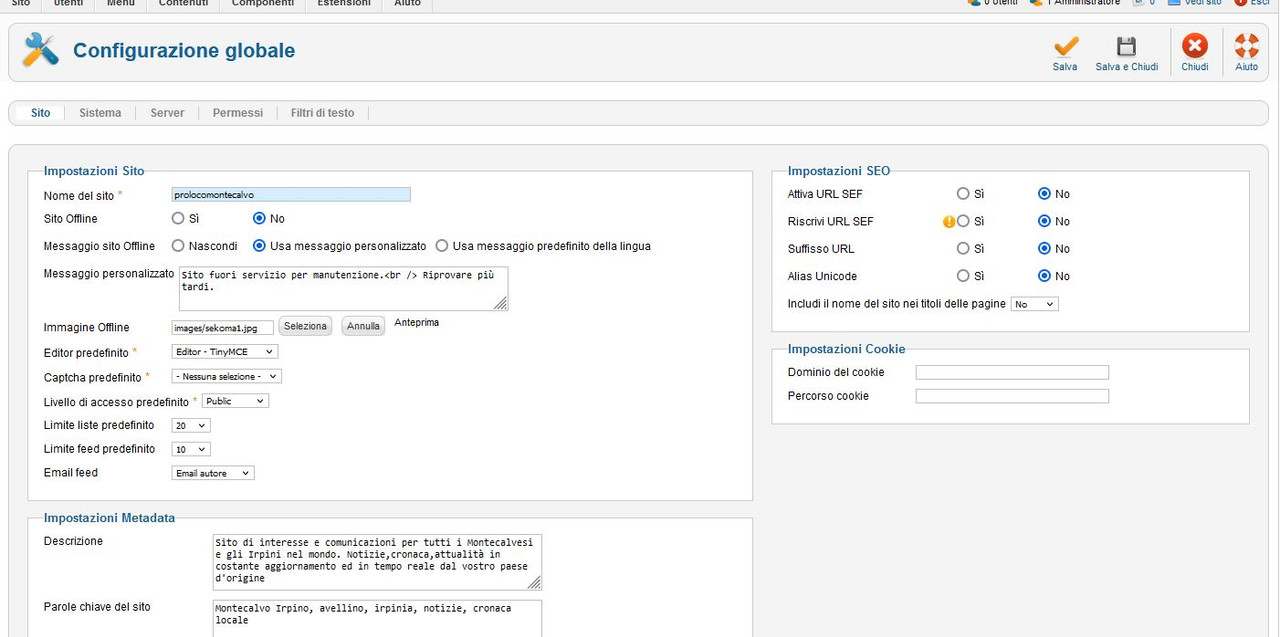Switch to the Permessi tab
This screenshot has height=637, width=1280.
pyautogui.click(x=238, y=113)
